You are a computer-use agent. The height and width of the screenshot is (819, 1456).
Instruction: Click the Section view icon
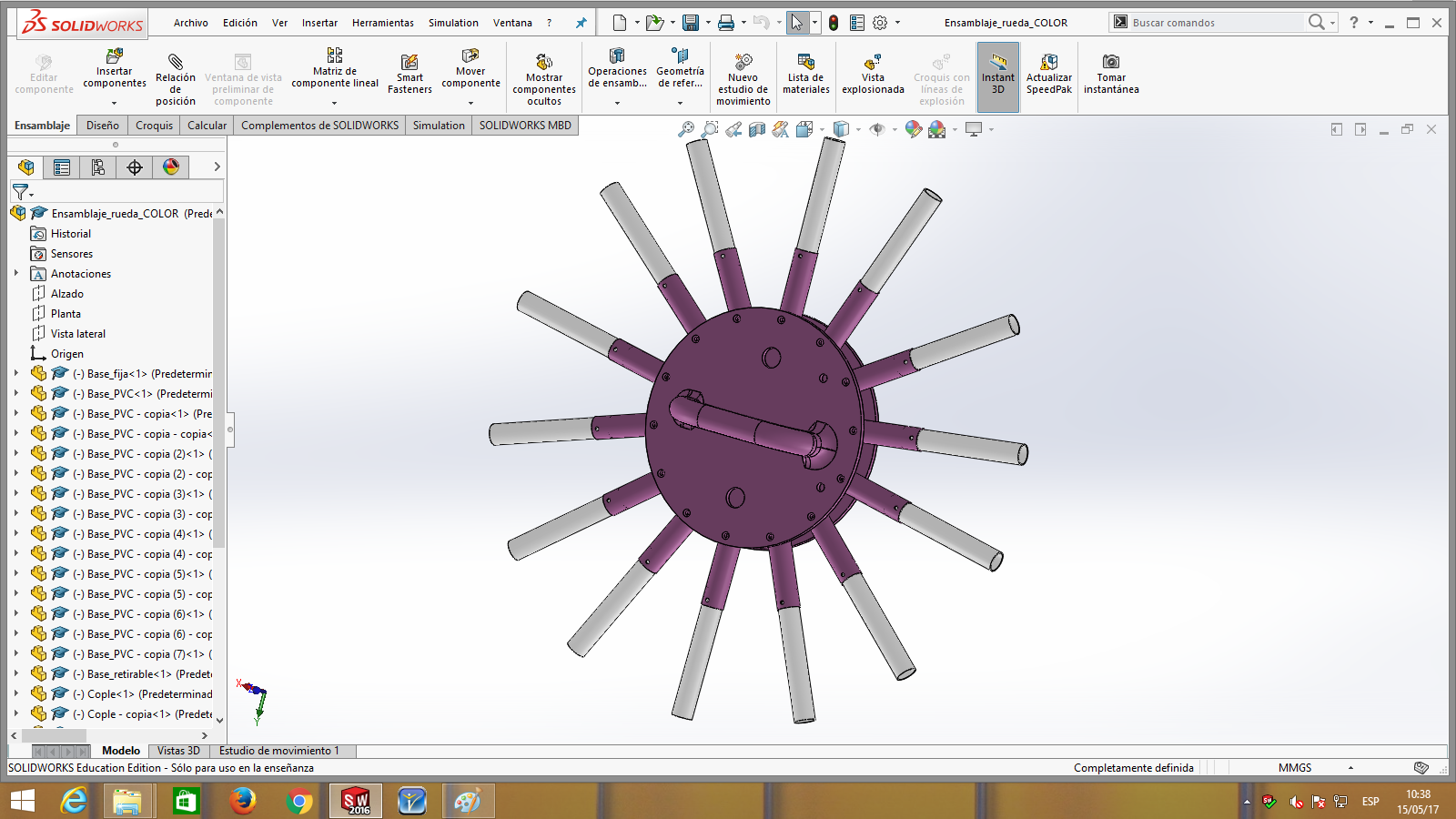click(x=757, y=130)
